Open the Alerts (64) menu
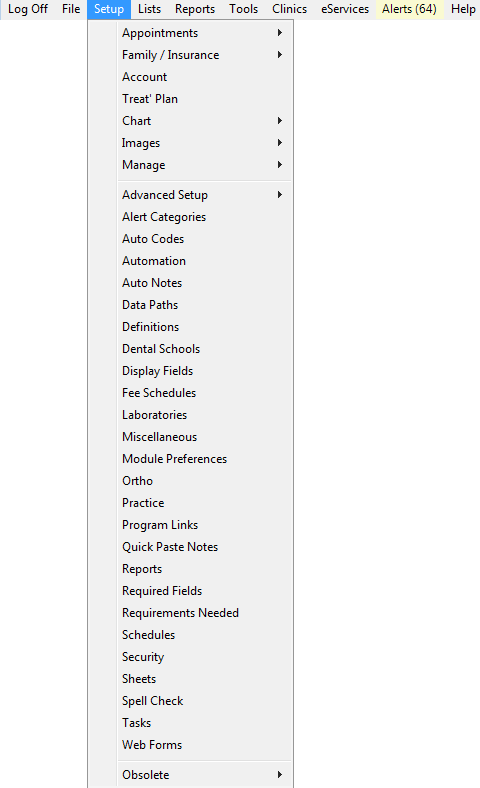Screen dimensions: 480x788 click(x=409, y=9)
